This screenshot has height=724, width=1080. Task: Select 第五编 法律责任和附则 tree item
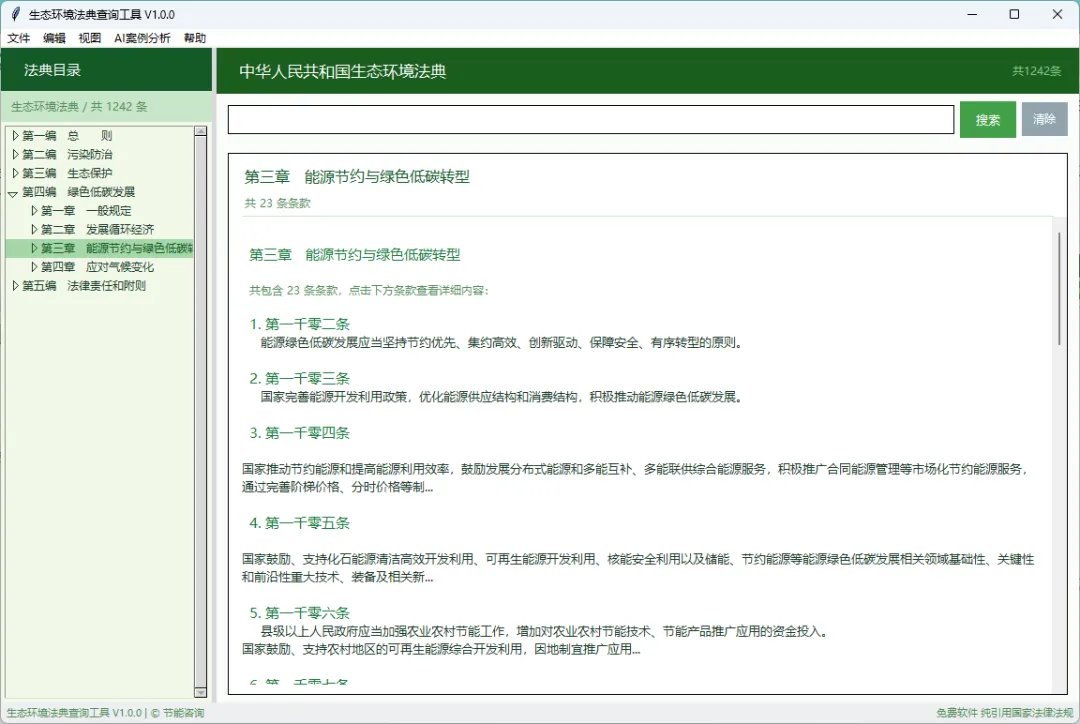click(84, 285)
